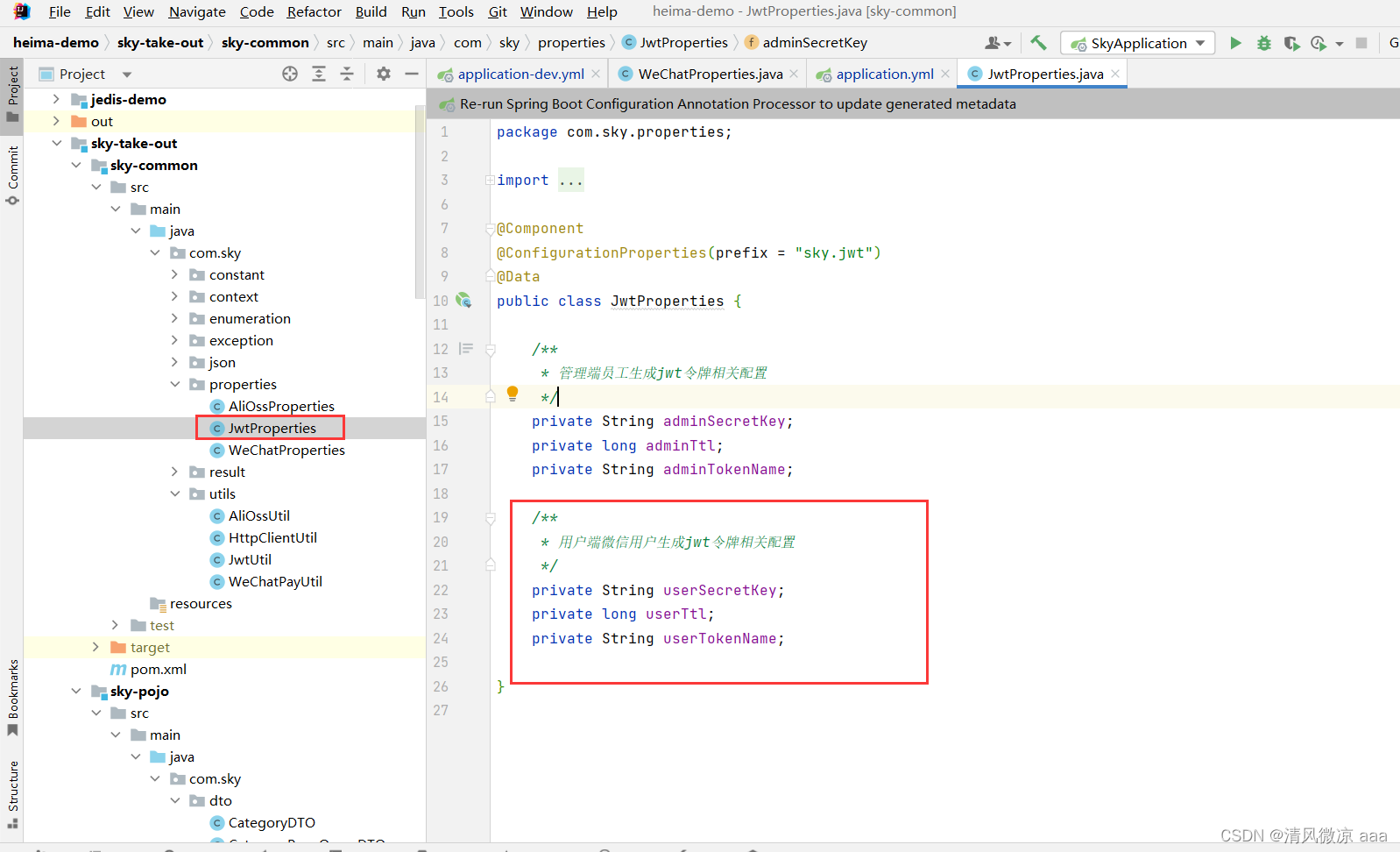Viewport: 1400px width, 852px height.
Task: Select HttpClientUtil class in tree
Action: click(272, 537)
